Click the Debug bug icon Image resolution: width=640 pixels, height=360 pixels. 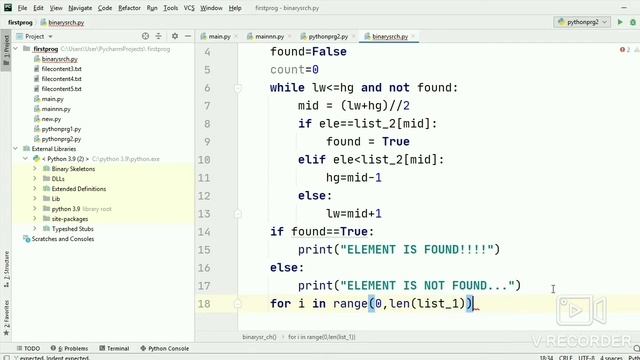coord(633,22)
